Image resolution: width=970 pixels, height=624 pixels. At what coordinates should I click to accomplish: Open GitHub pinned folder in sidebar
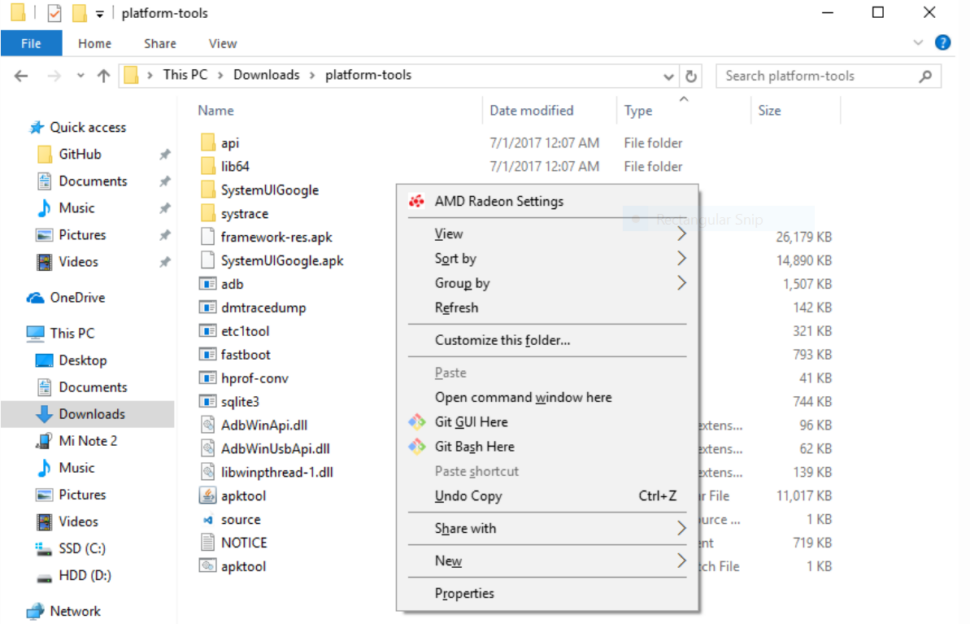(x=80, y=154)
